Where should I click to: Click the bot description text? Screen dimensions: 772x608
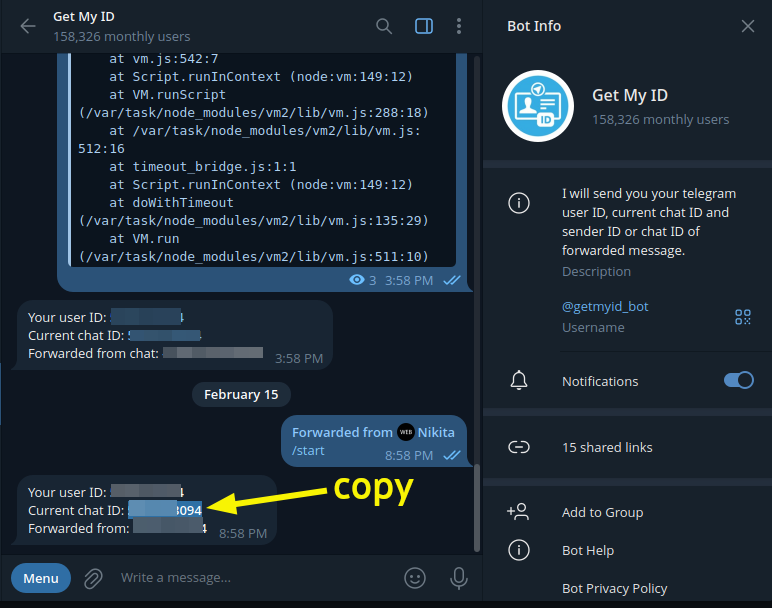pos(649,222)
